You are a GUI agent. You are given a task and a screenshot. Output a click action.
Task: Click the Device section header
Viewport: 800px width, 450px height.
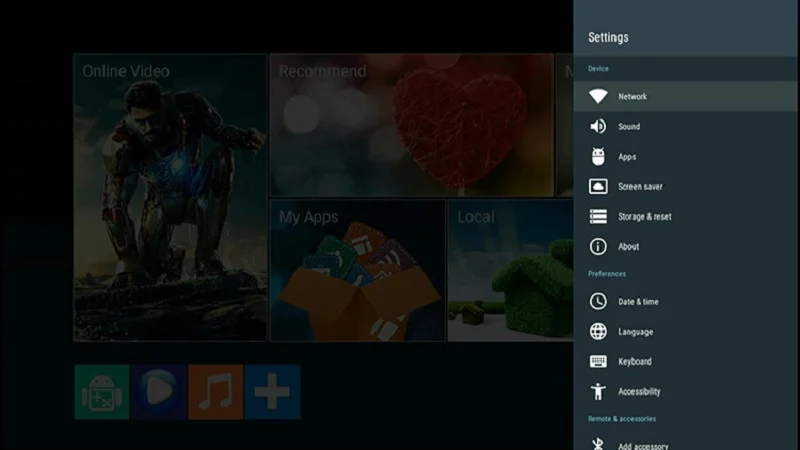pyautogui.click(x=598, y=68)
